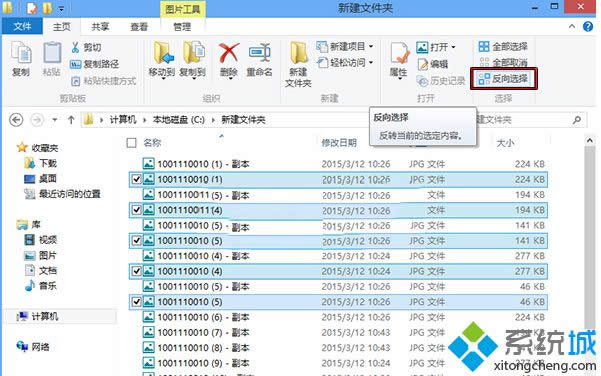Click the Cut (剪切) scissors icon
Image resolution: width=601 pixels, height=376 pixels.
pos(76,48)
